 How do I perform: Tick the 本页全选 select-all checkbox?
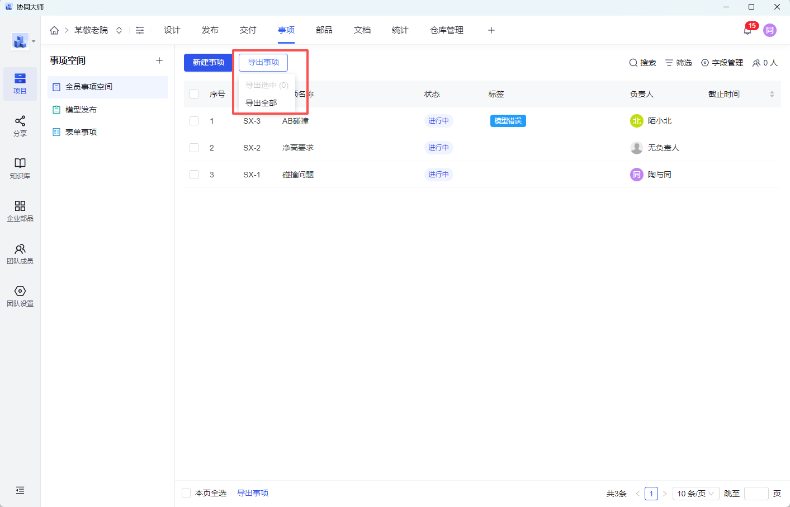pyautogui.click(x=186, y=493)
